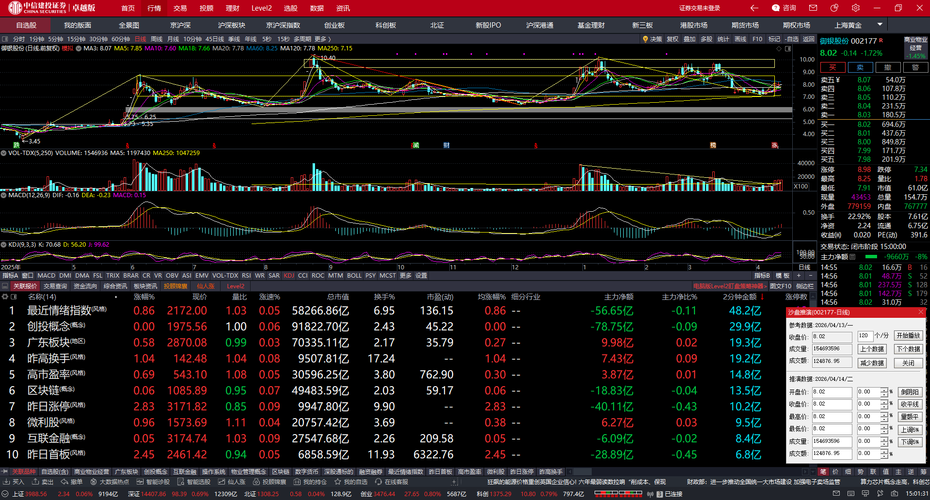Viewport: 930px width, 500px height.
Task: Switch to 京沪深 market tab
Action: 180,25
